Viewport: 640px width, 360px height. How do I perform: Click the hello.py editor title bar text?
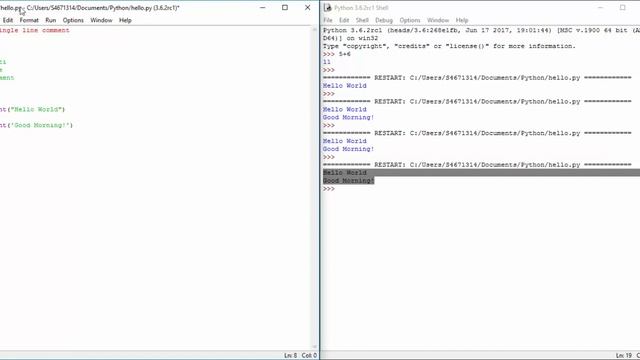pos(90,8)
